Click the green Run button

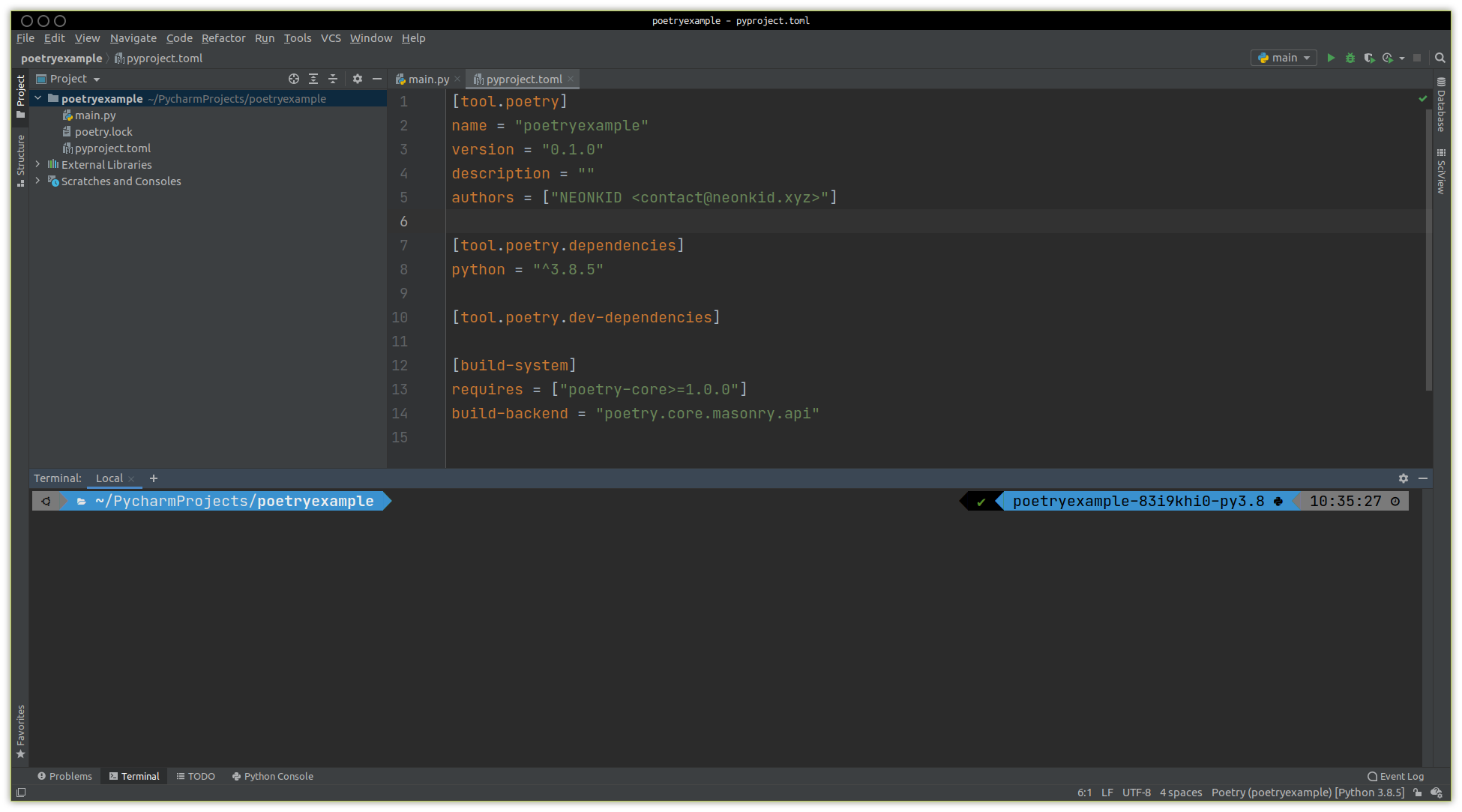(1331, 58)
